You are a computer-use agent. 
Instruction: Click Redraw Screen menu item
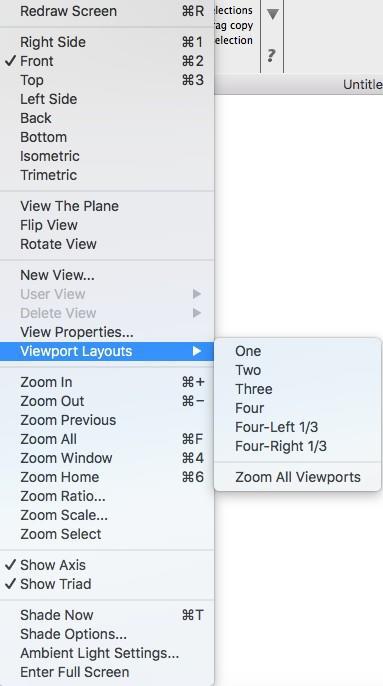click(x=107, y=11)
